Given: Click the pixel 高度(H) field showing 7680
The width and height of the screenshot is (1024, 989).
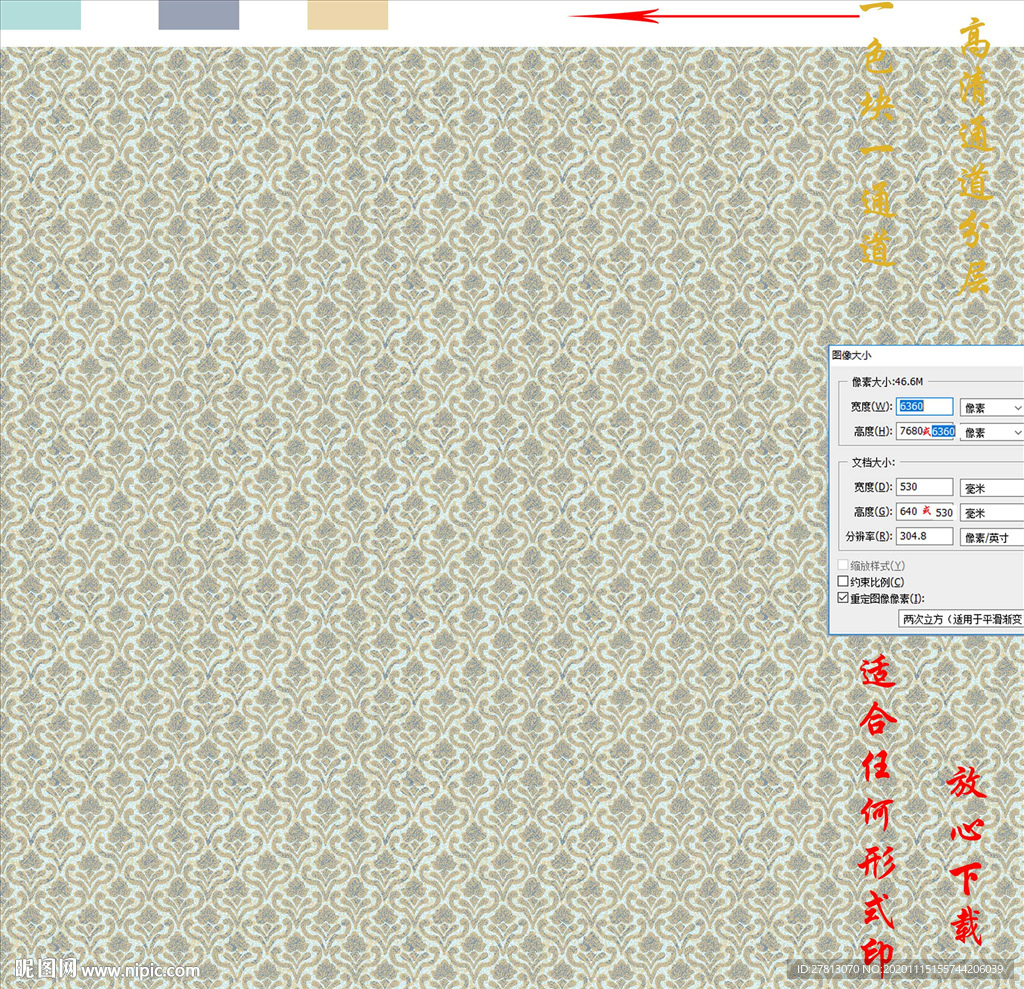Looking at the screenshot, I should [x=926, y=431].
